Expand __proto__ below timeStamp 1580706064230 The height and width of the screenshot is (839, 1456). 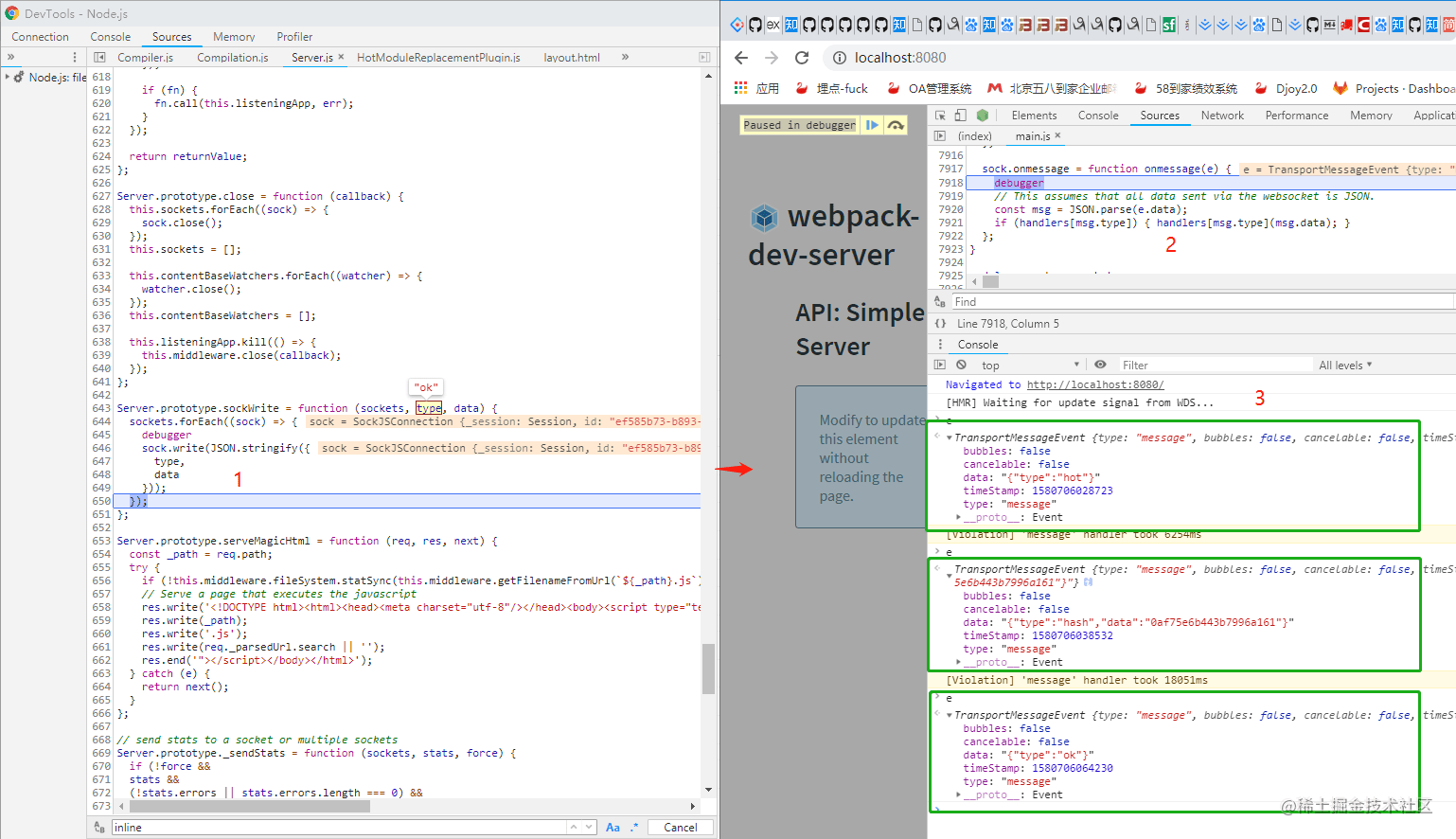pyautogui.click(x=959, y=794)
